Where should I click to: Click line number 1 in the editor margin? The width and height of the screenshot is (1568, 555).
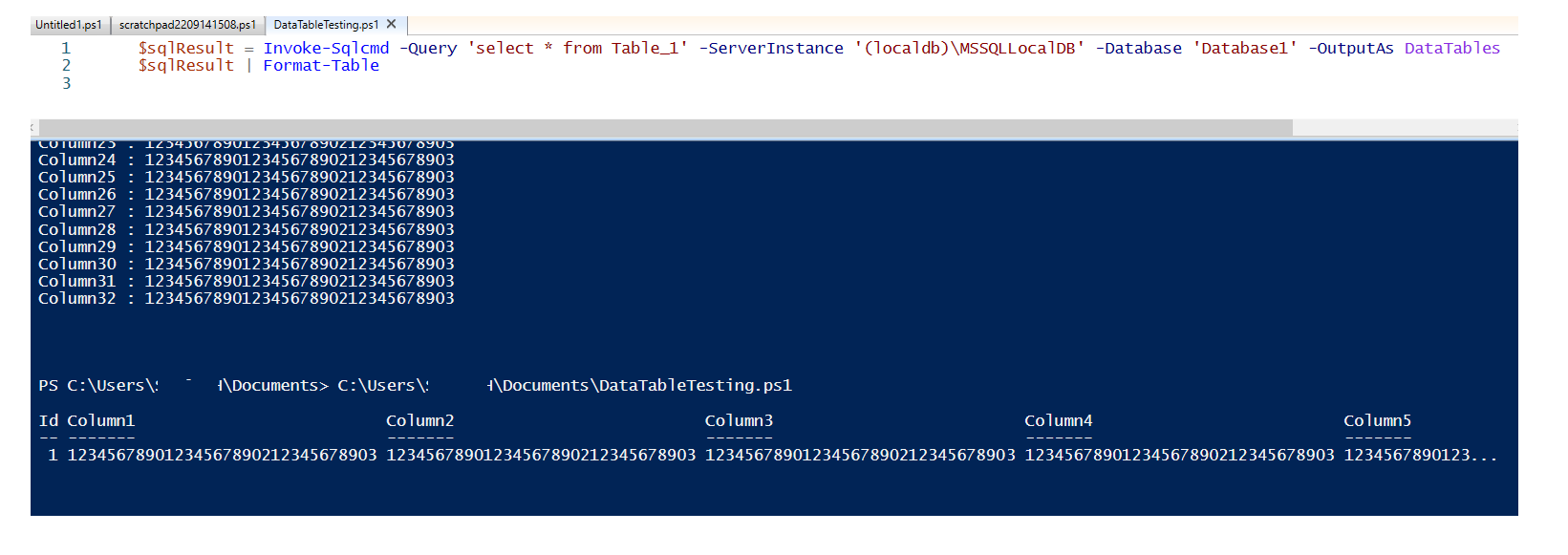[x=66, y=48]
